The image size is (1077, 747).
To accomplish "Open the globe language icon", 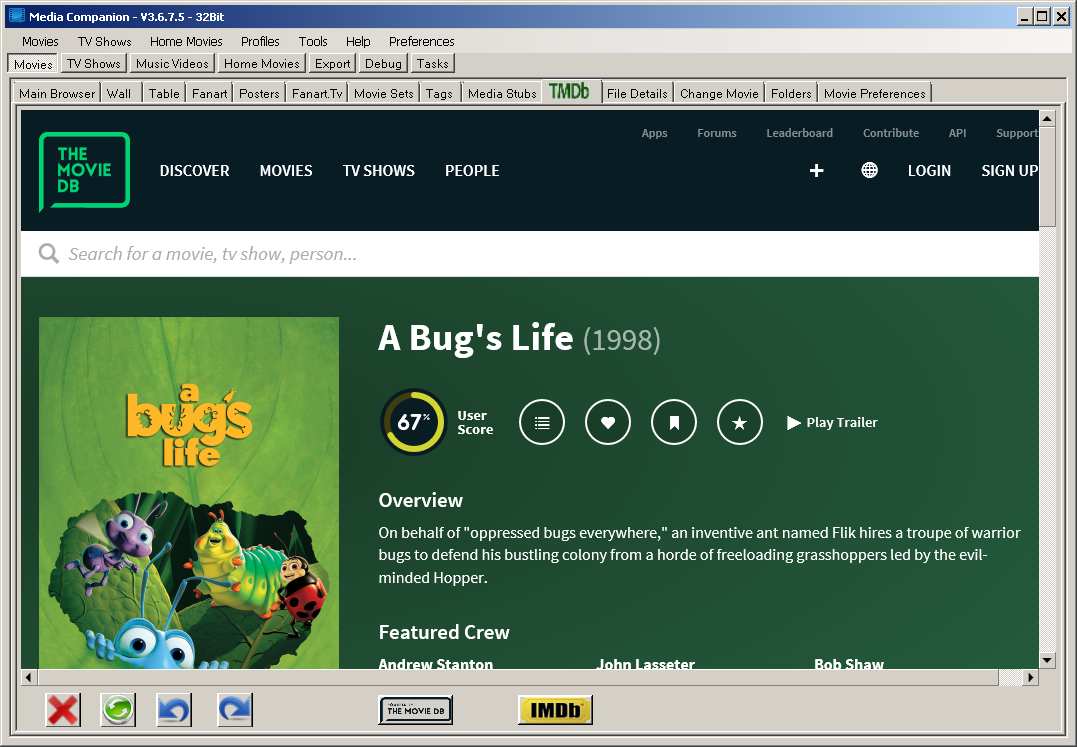I will 869,170.
